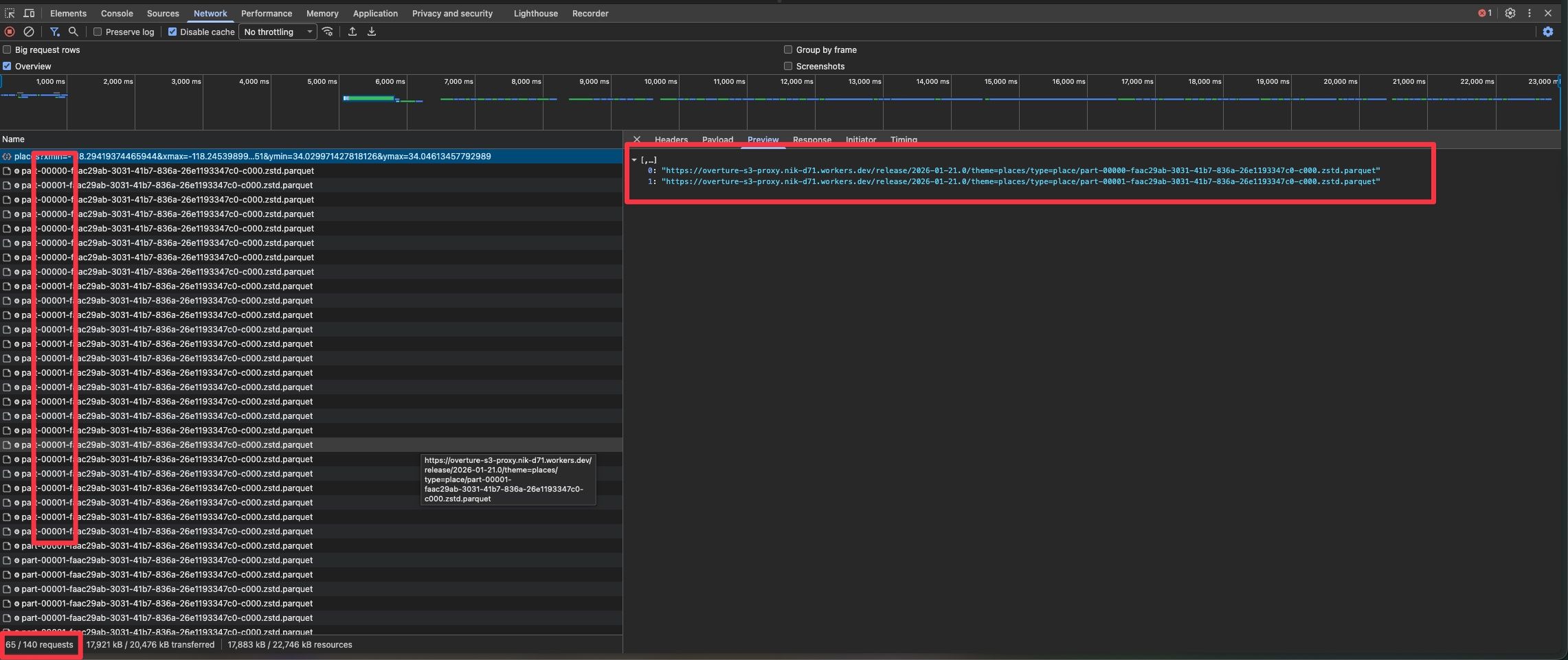Import HAR file using upload icon
This screenshot has width=1568, height=660.
(x=352, y=32)
